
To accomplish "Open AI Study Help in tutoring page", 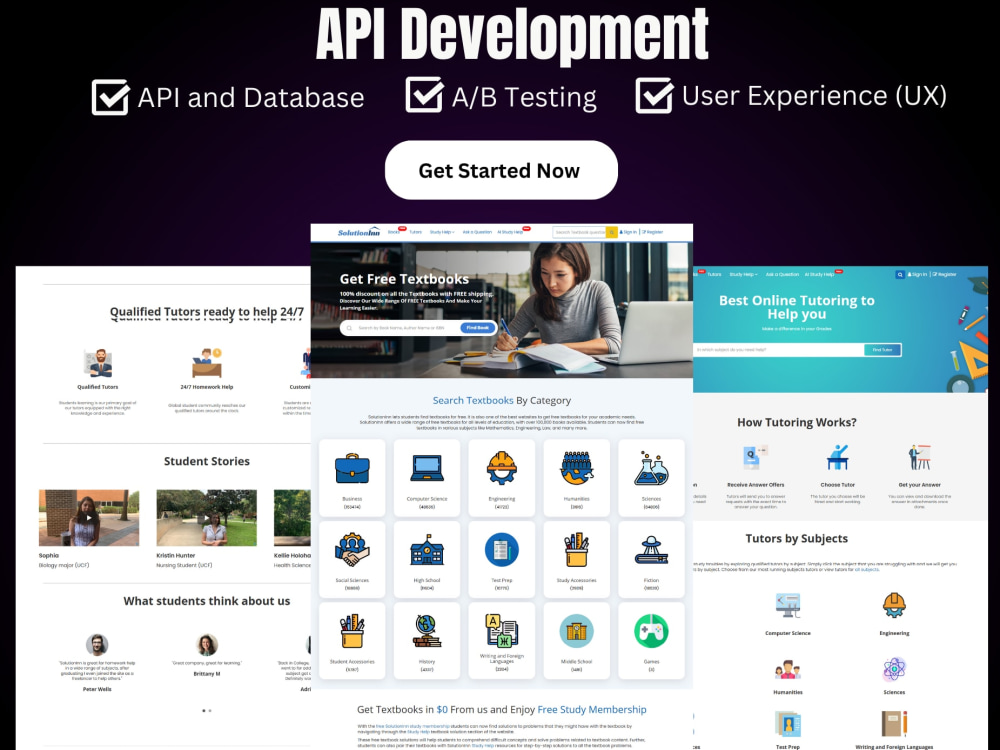I will pyautogui.click(x=820, y=274).
